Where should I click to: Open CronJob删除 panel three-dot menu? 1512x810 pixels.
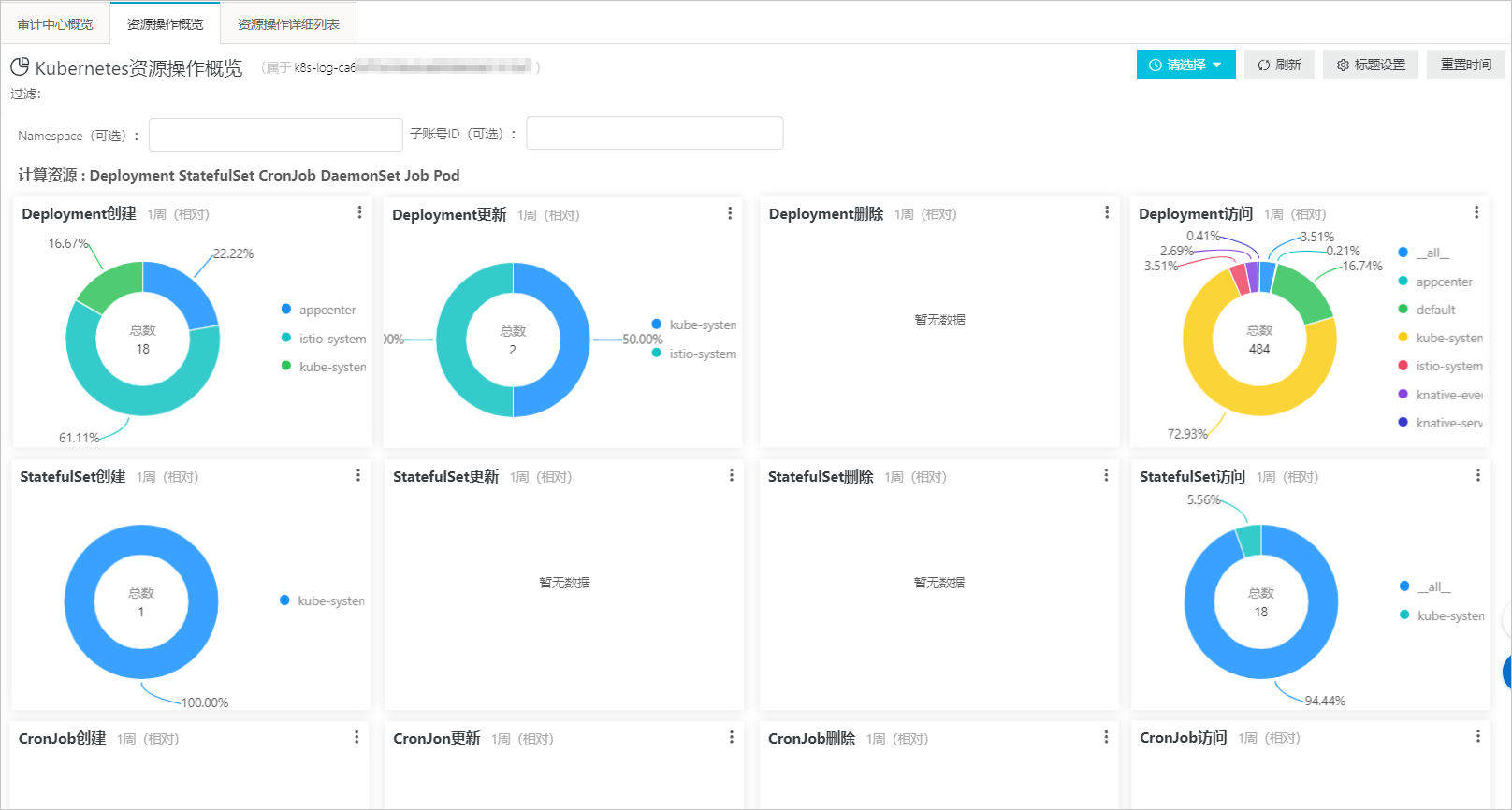(1106, 737)
